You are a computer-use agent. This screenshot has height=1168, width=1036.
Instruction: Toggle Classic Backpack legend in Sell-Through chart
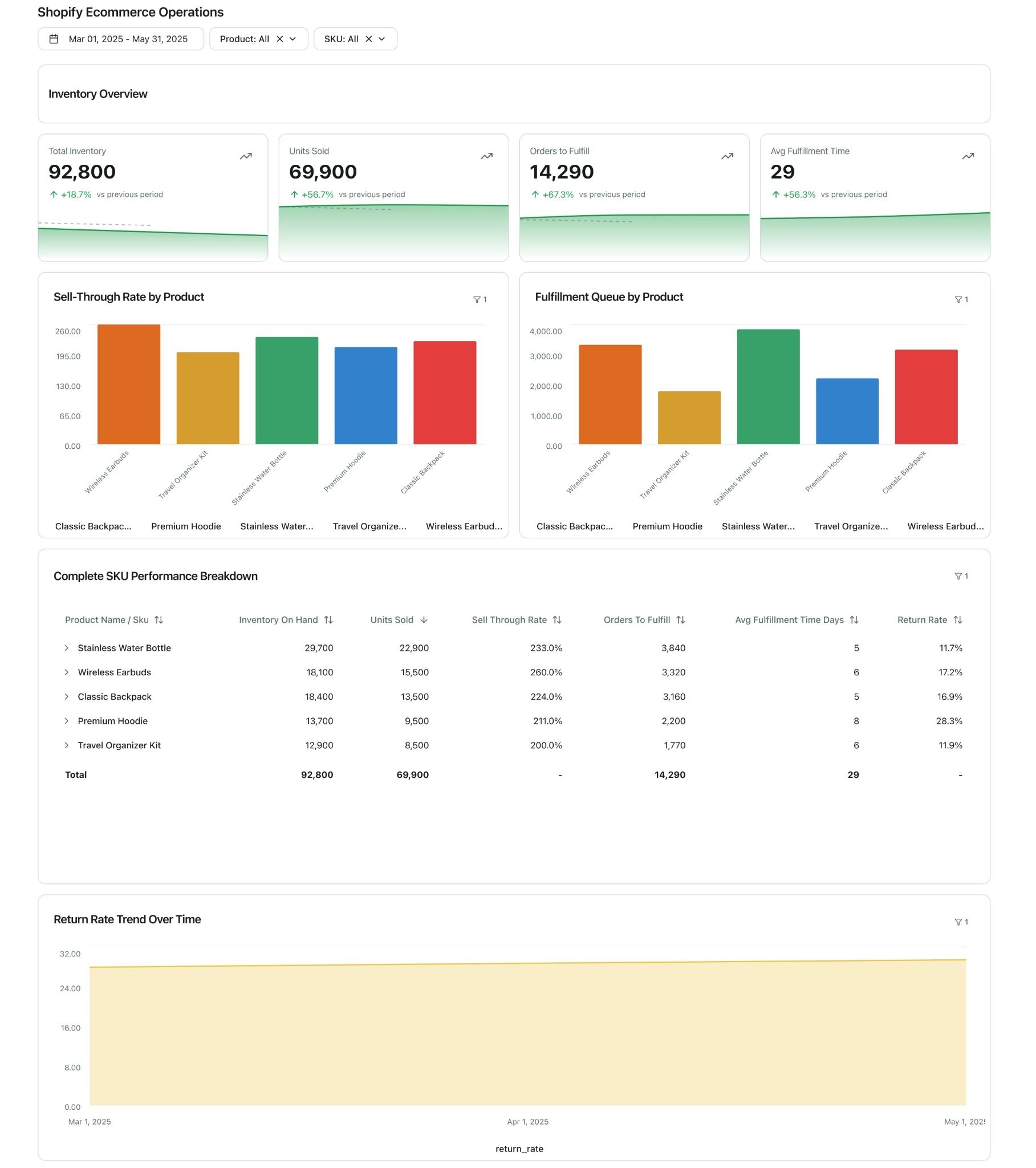[93, 526]
